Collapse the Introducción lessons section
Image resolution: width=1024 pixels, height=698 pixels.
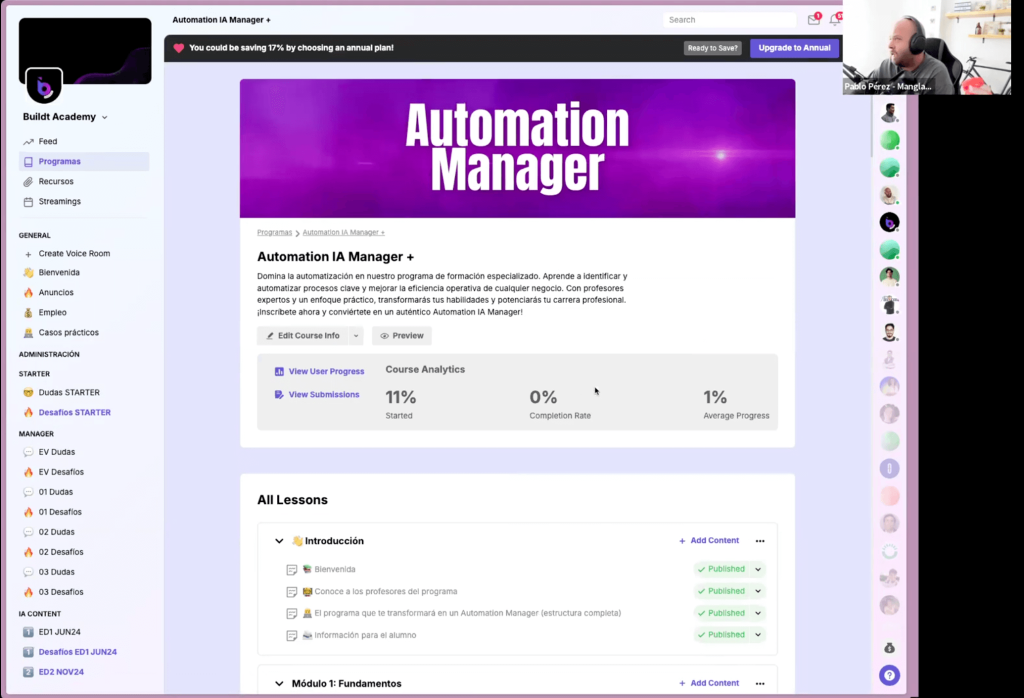tap(279, 540)
